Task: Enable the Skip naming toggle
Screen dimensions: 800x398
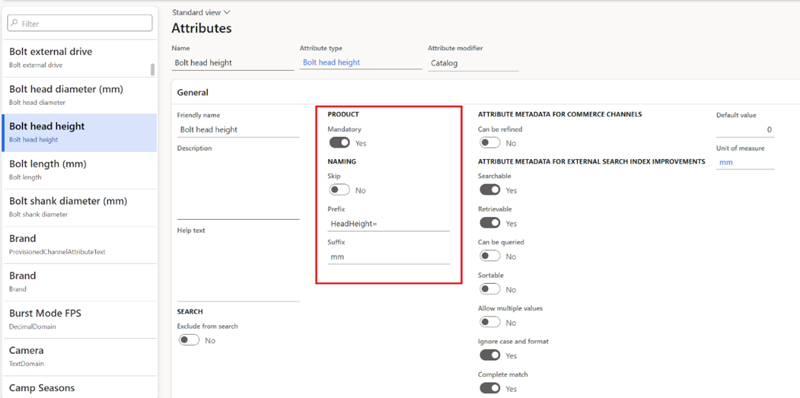Action: pos(339,190)
